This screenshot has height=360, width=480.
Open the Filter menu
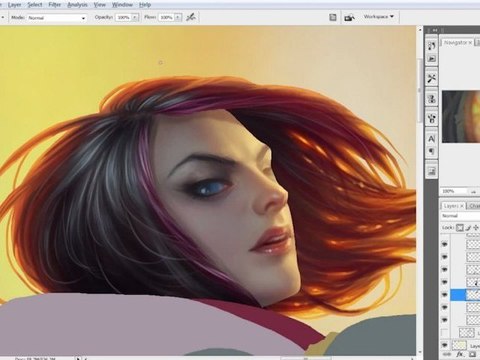pos(55,5)
